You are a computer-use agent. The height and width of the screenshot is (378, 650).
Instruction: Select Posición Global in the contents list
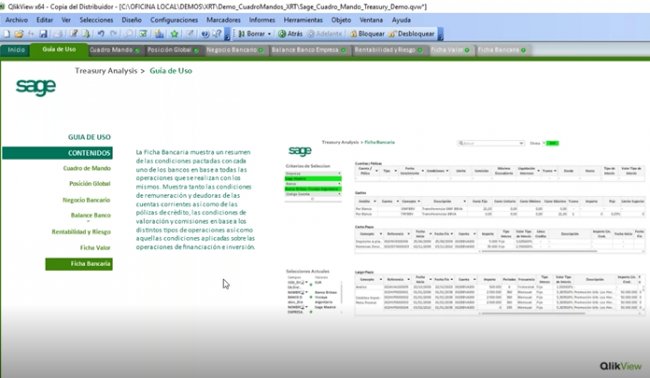[x=90, y=184]
